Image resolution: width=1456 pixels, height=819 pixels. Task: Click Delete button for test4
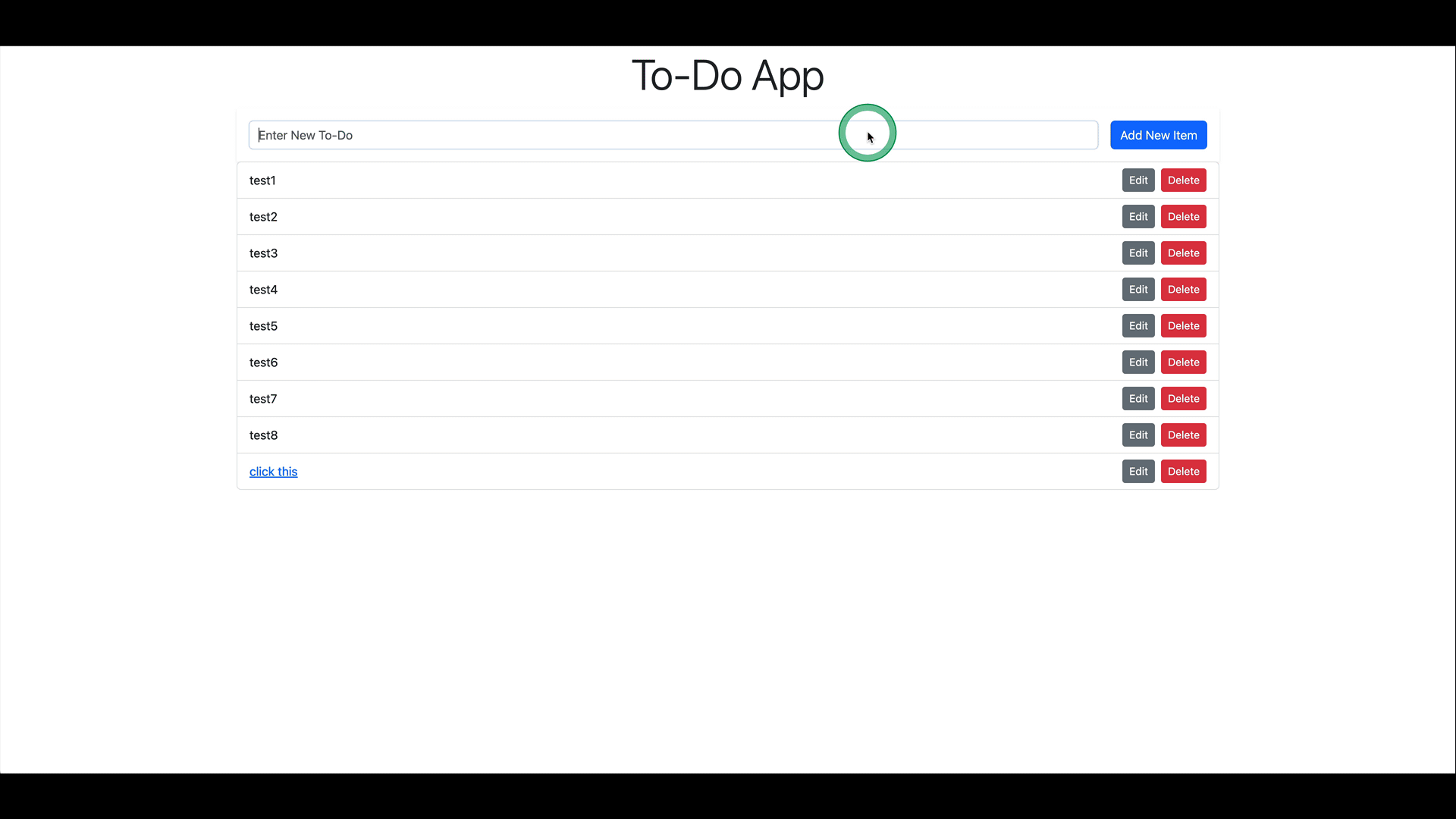1183,289
